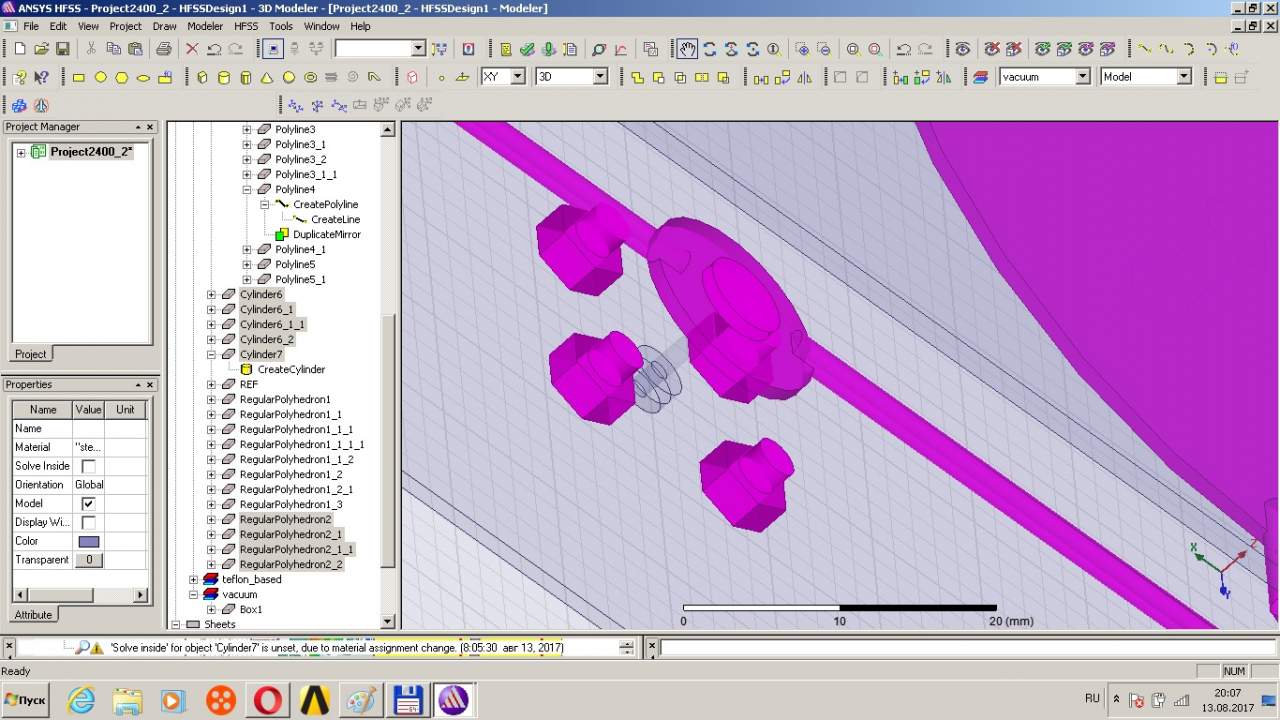Select Cylinder7 in the model tree
This screenshot has height=720, width=1280.
(261, 355)
